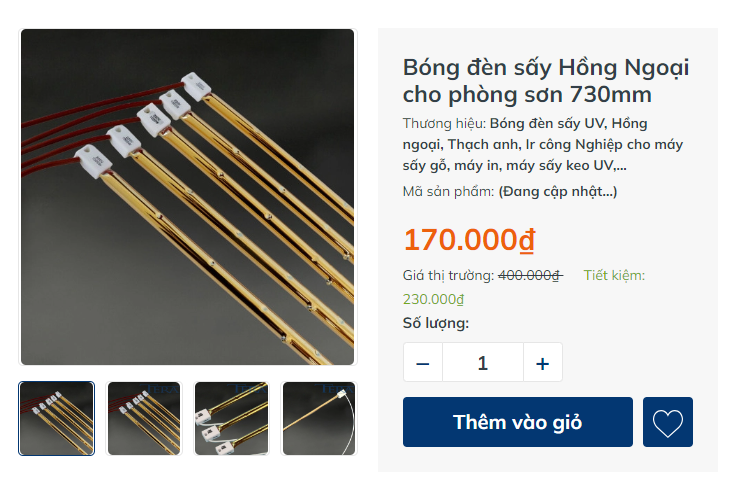The image size is (734, 477).
Task: Click the large main product image
Action: click(x=188, y=197)
